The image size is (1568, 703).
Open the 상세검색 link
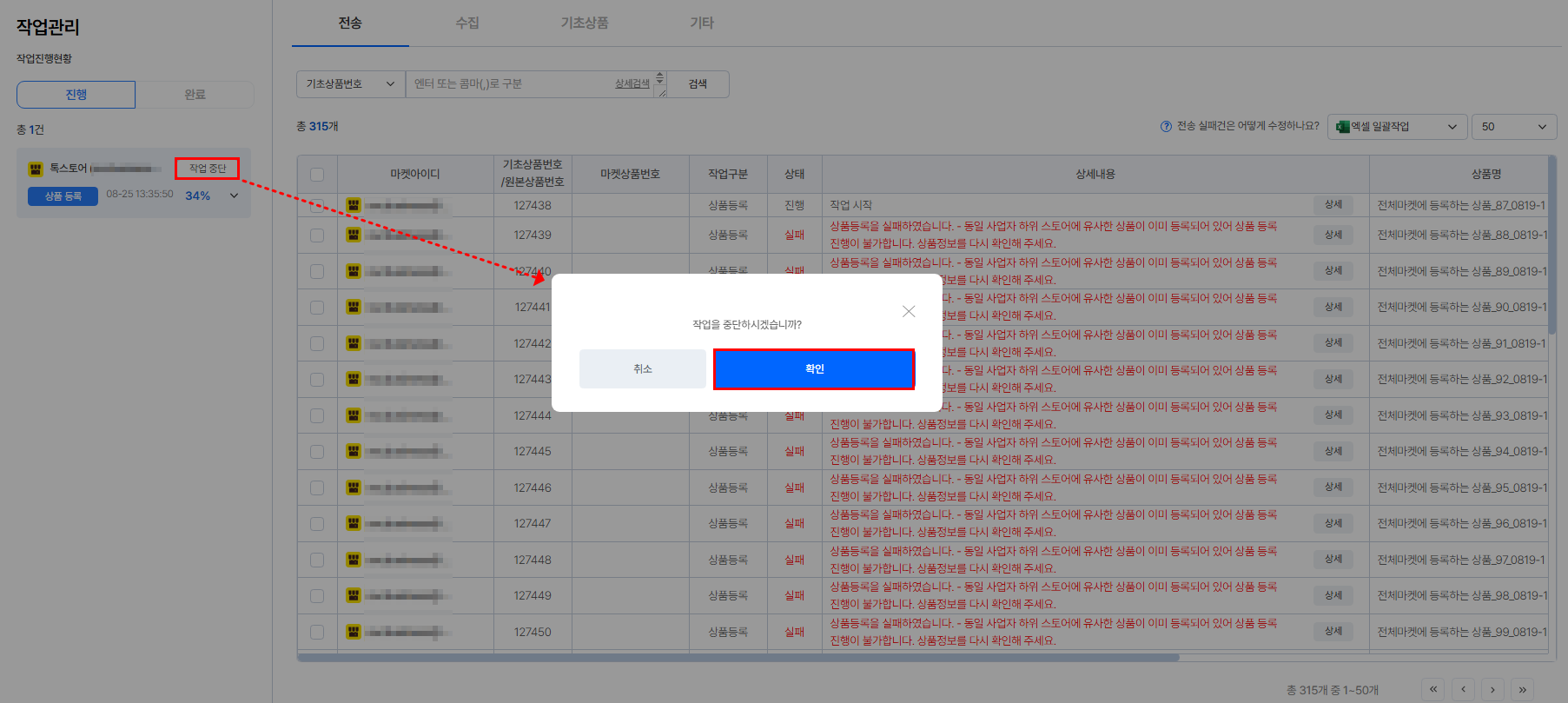point(632,83)
